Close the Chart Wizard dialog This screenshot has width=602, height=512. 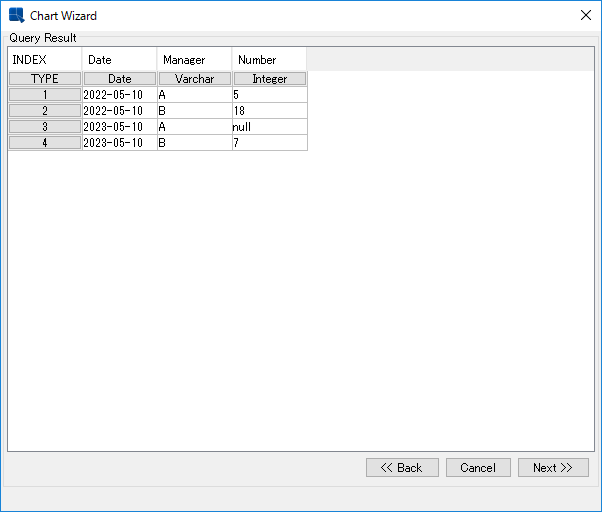(x=586, y=16)
